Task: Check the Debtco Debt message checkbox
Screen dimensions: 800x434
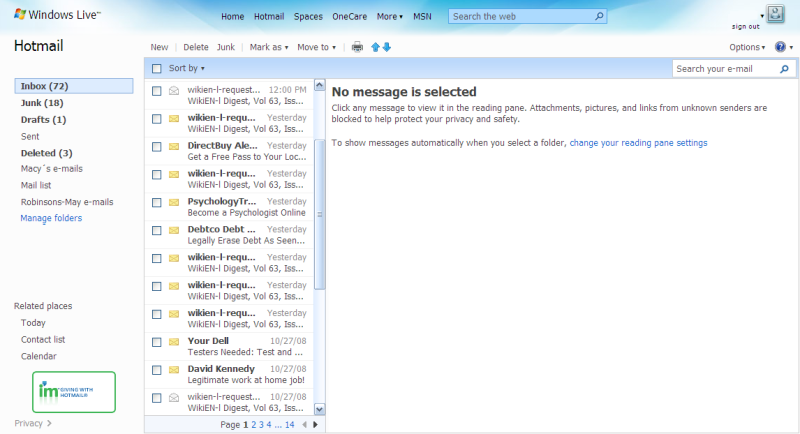Action: [x=157, y=231]
